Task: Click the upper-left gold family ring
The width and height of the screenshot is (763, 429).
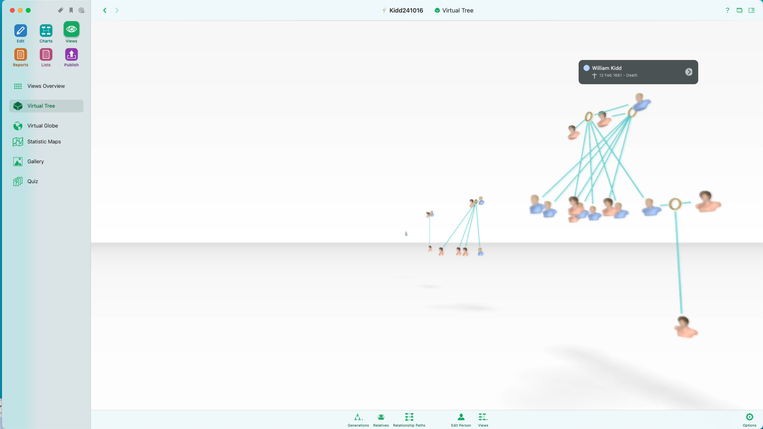Action: (x=589, y=117)
